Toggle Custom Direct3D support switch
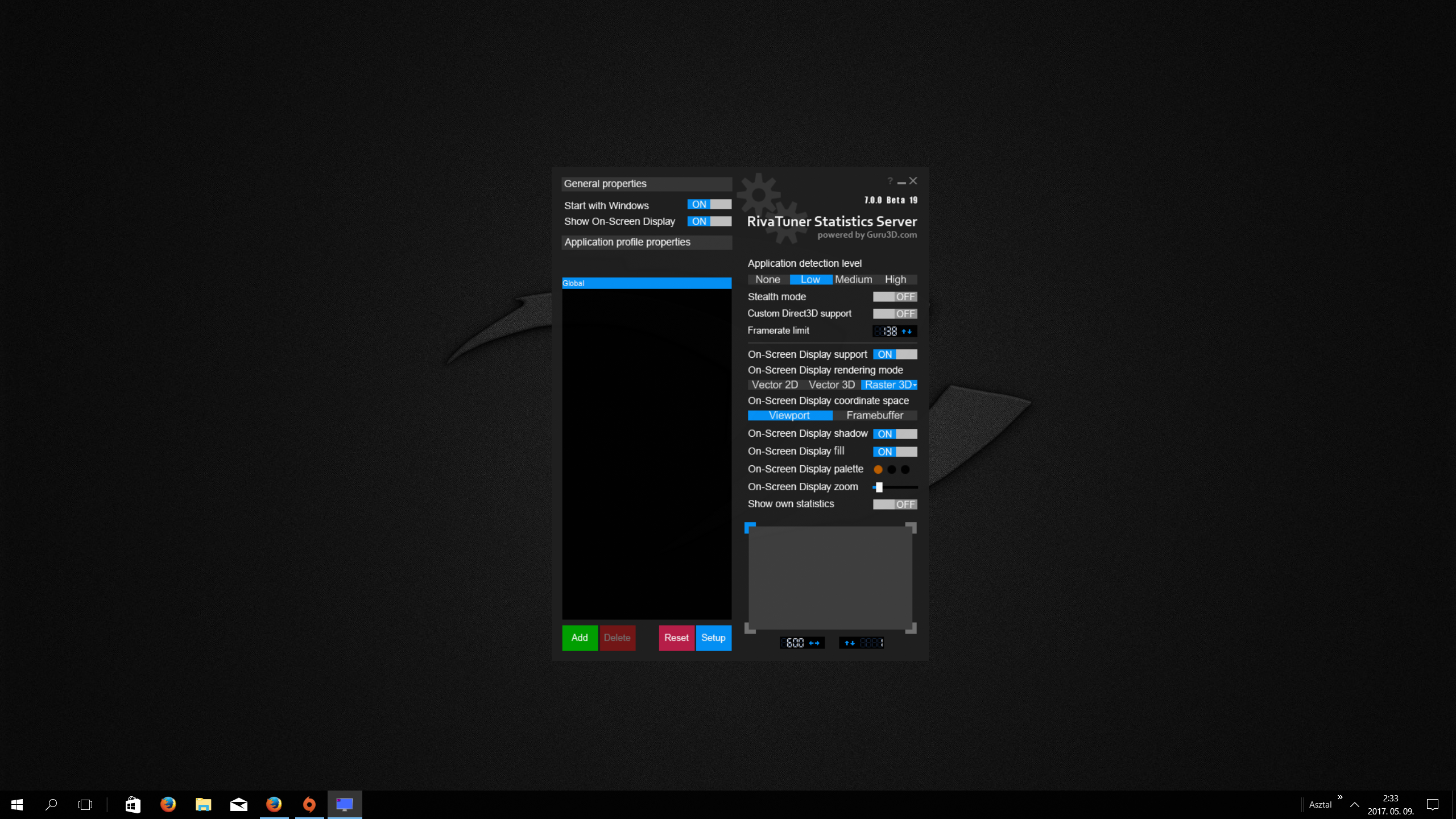 click(895, 314)
